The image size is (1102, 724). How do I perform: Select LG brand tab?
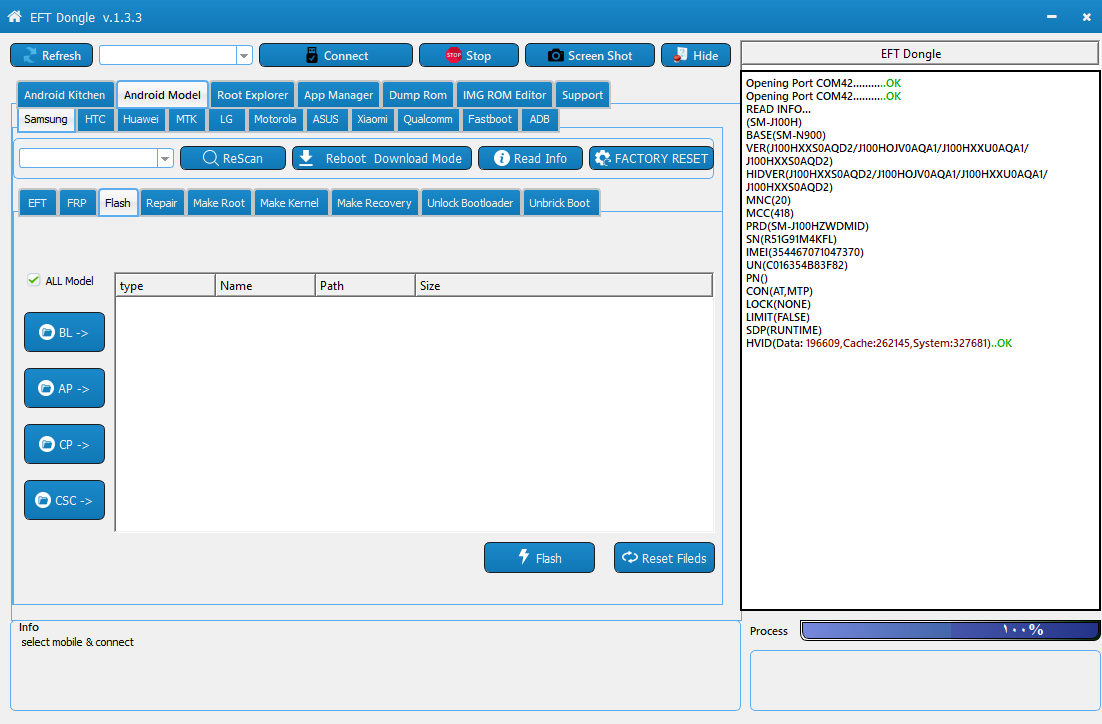pos(226,119)
